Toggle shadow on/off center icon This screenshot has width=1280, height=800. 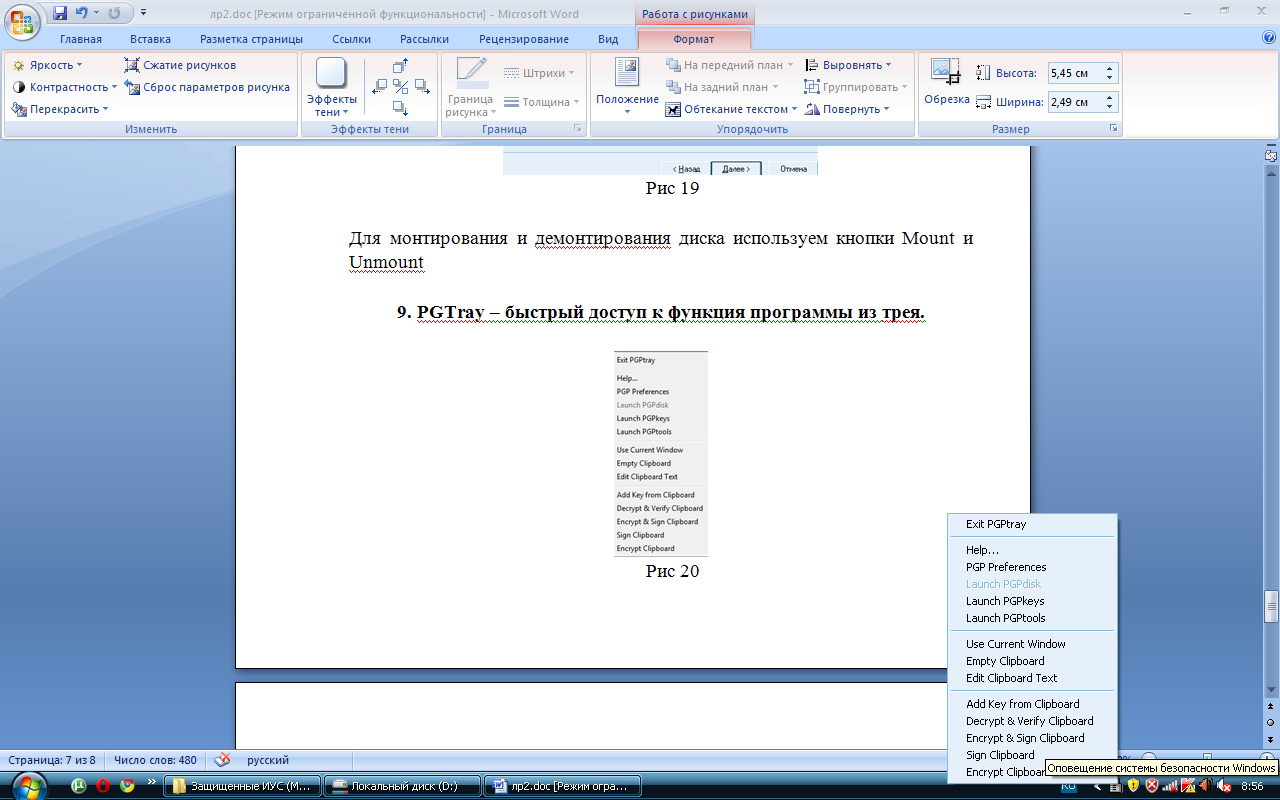point(401,87)
